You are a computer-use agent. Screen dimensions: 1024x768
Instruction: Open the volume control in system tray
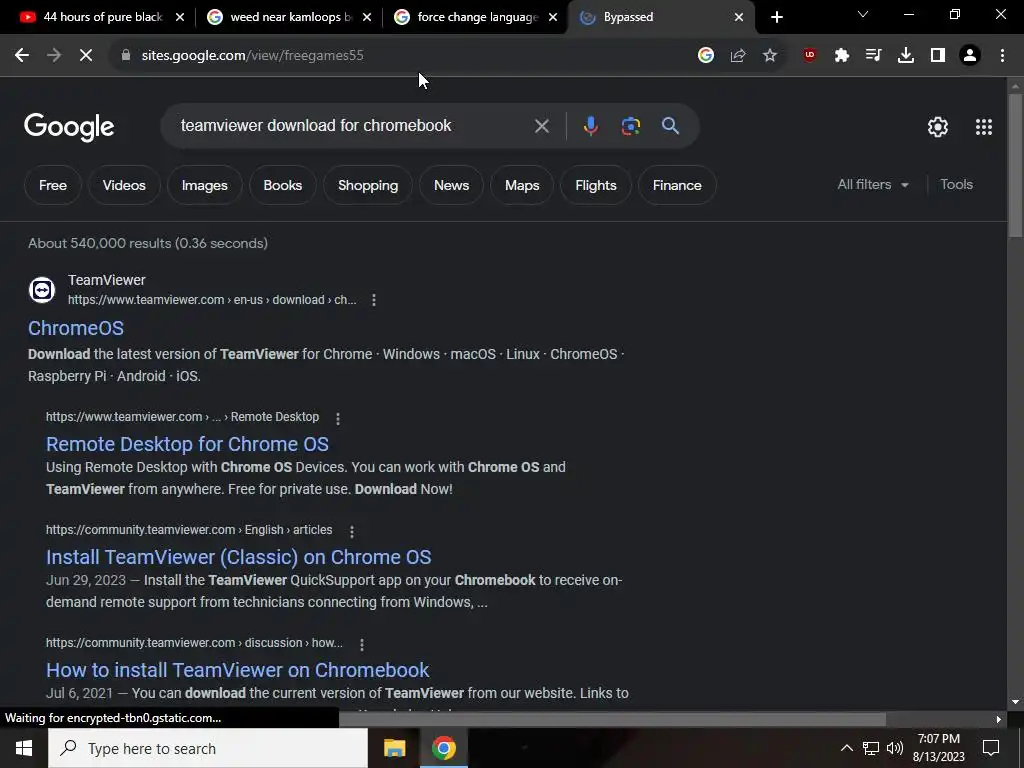(895, 748)
